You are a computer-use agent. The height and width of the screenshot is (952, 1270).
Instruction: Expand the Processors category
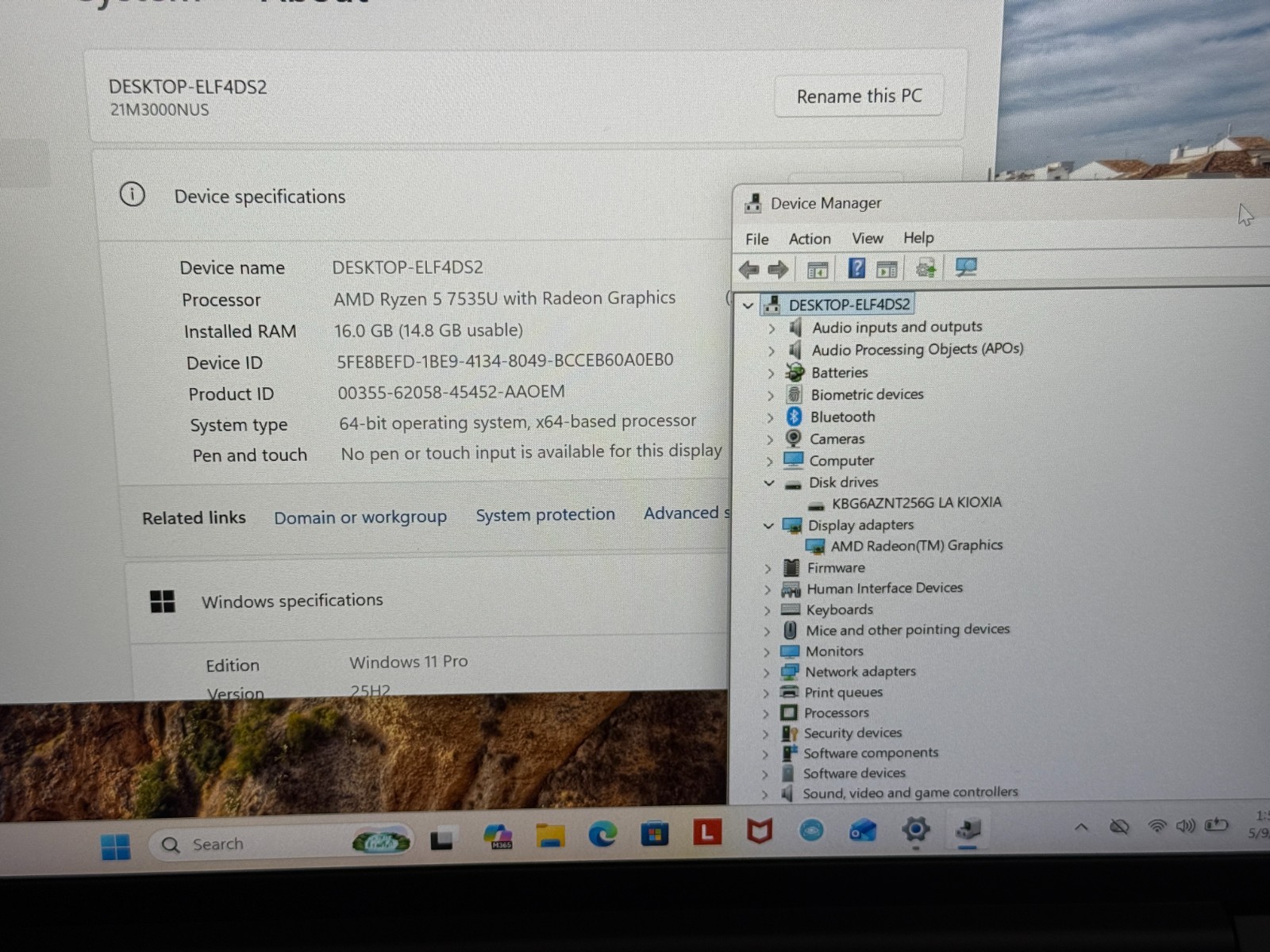click(765, 714)
